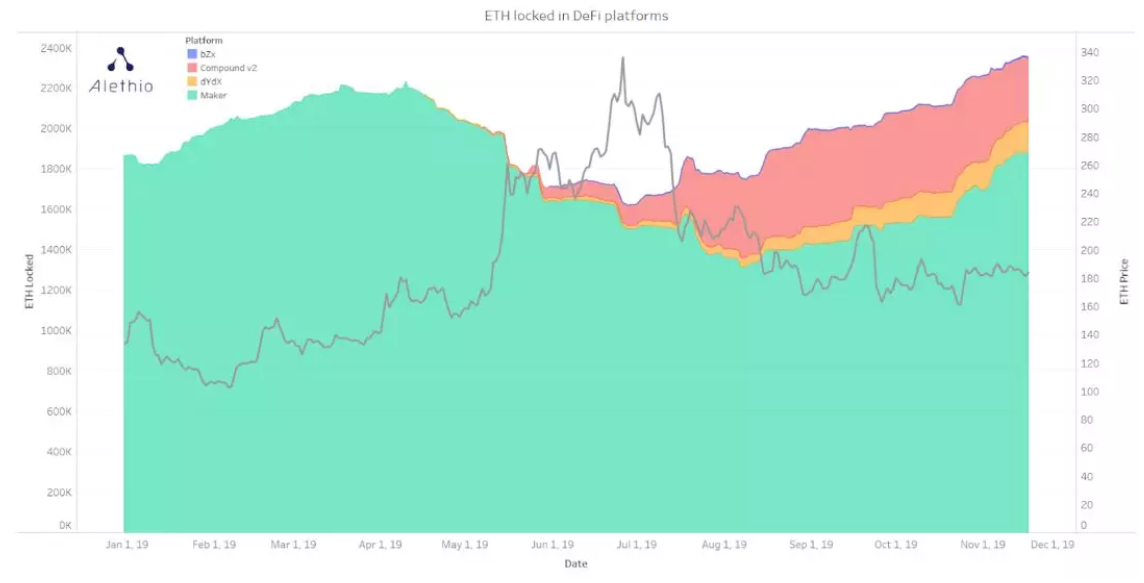Click the ETH Locked vertical axis title
The width and height of the screenshot is (1144, 583).
click(x=30, y=281)
